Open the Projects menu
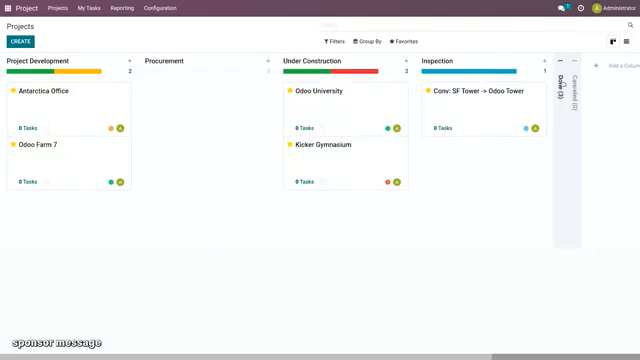 tap(58, 8)
